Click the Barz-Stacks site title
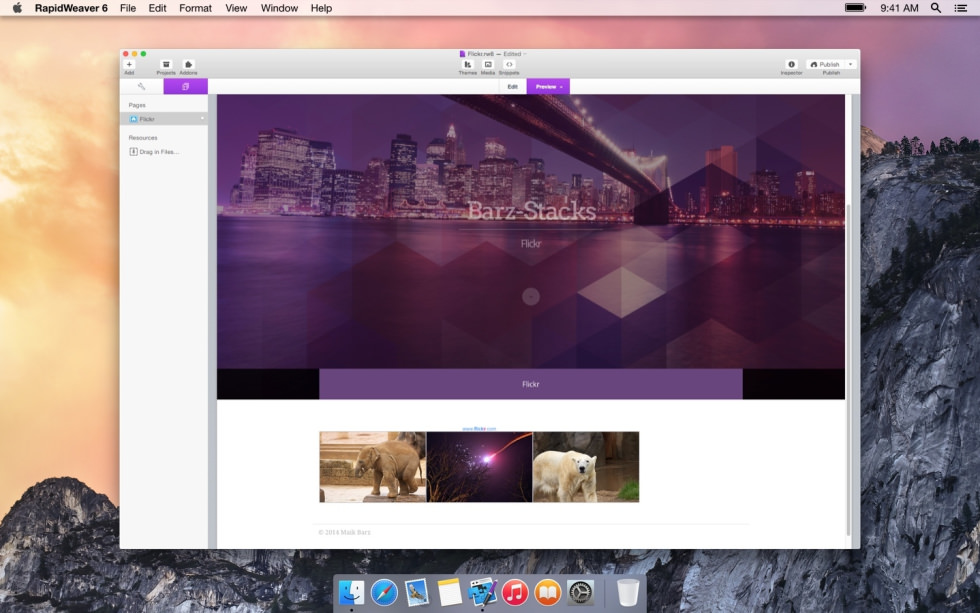The image size is (980, 613). point(532,211)
